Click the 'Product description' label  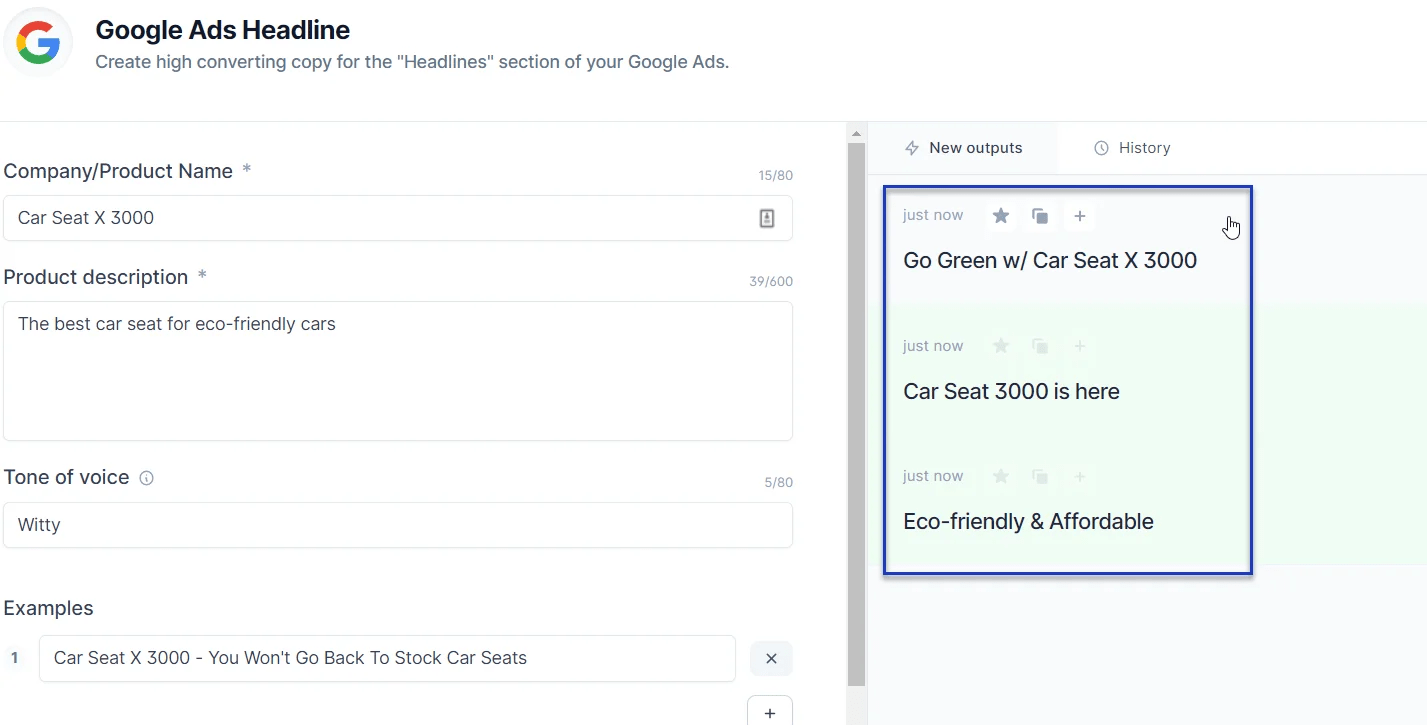pyautogui.click(x=96, y=277)
